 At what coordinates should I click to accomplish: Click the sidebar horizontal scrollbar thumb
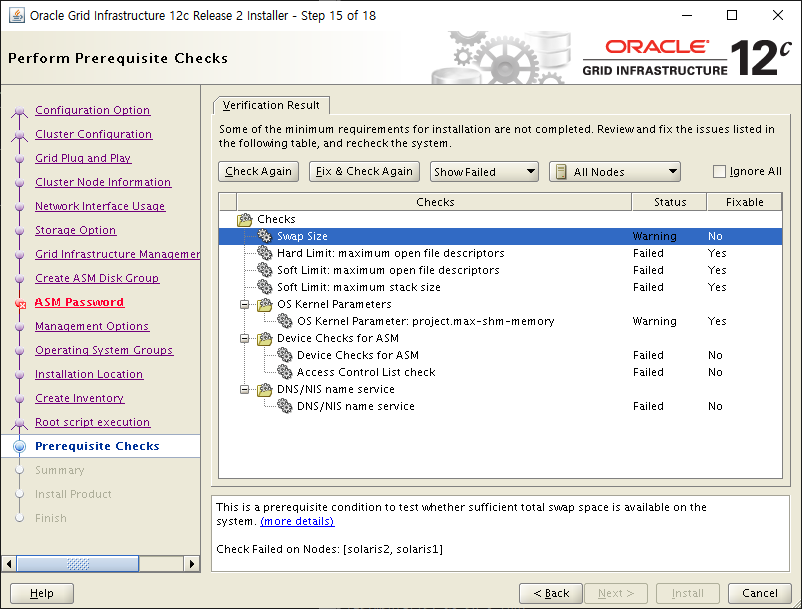(78, 564)
